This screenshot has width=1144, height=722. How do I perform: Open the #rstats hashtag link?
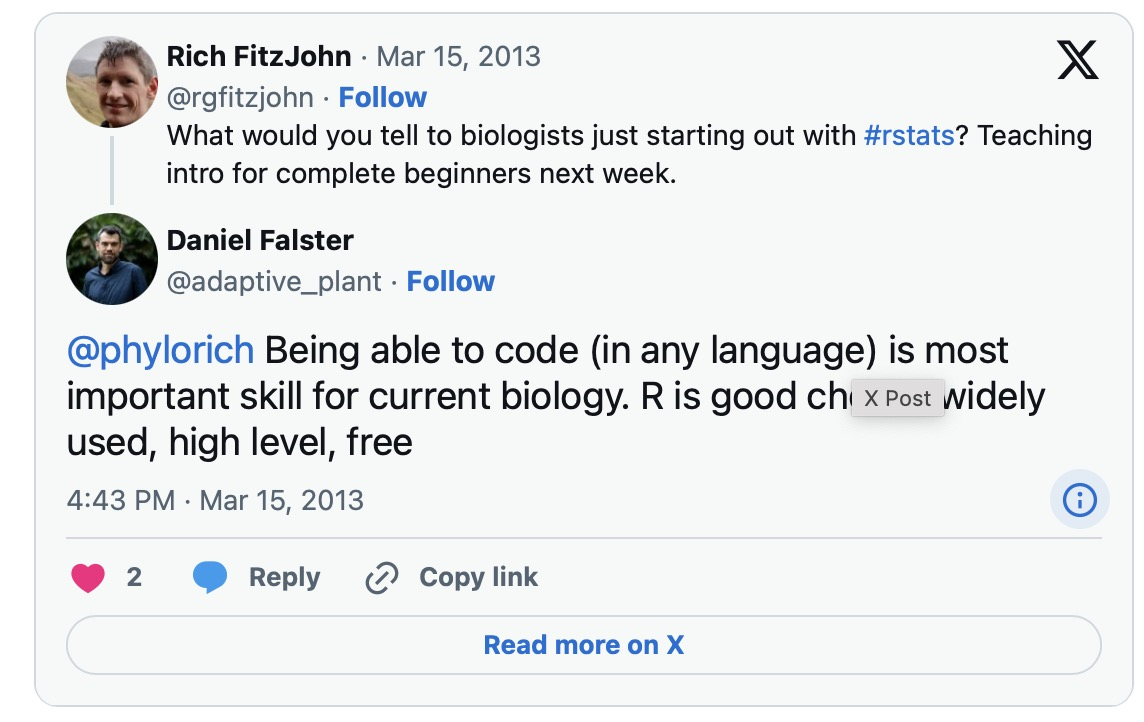click(909, 135)
